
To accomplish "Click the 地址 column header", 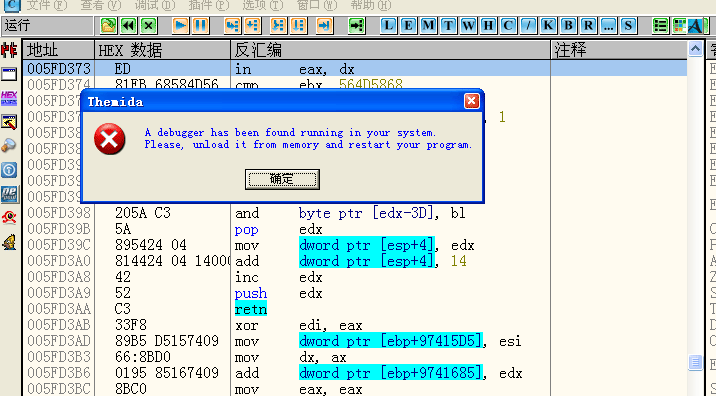I will [x=58, y=50].
